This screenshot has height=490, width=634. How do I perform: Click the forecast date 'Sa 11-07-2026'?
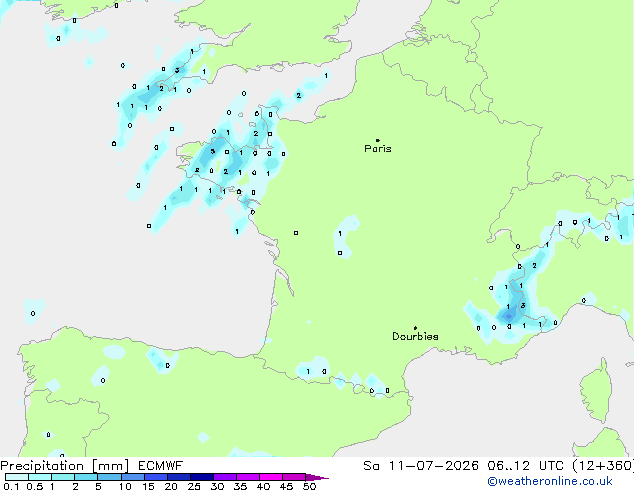pyautogui.click(x=421, y=466)
